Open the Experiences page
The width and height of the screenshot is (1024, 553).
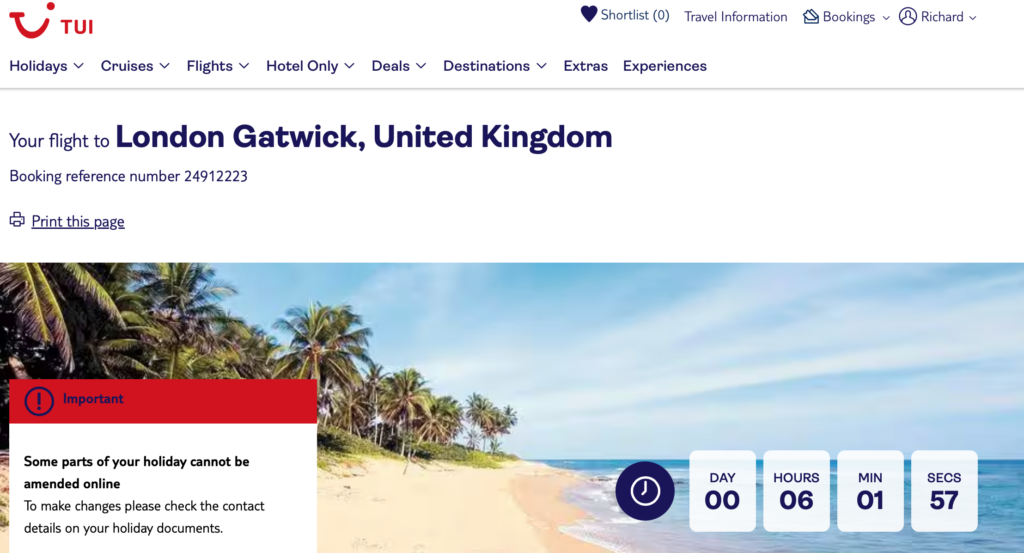[665, 66]
